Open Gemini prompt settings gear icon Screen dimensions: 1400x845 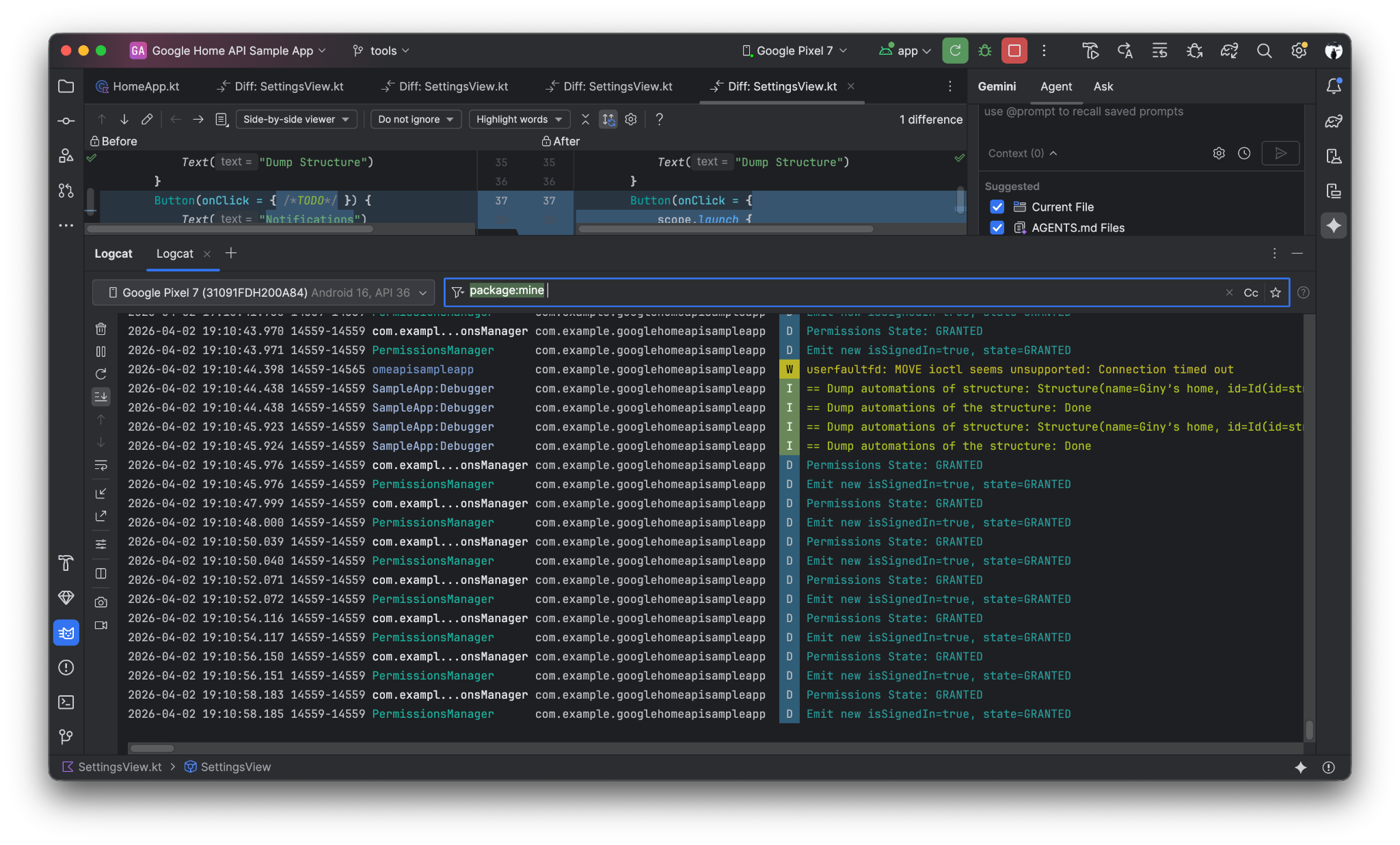click(1219, 153)
